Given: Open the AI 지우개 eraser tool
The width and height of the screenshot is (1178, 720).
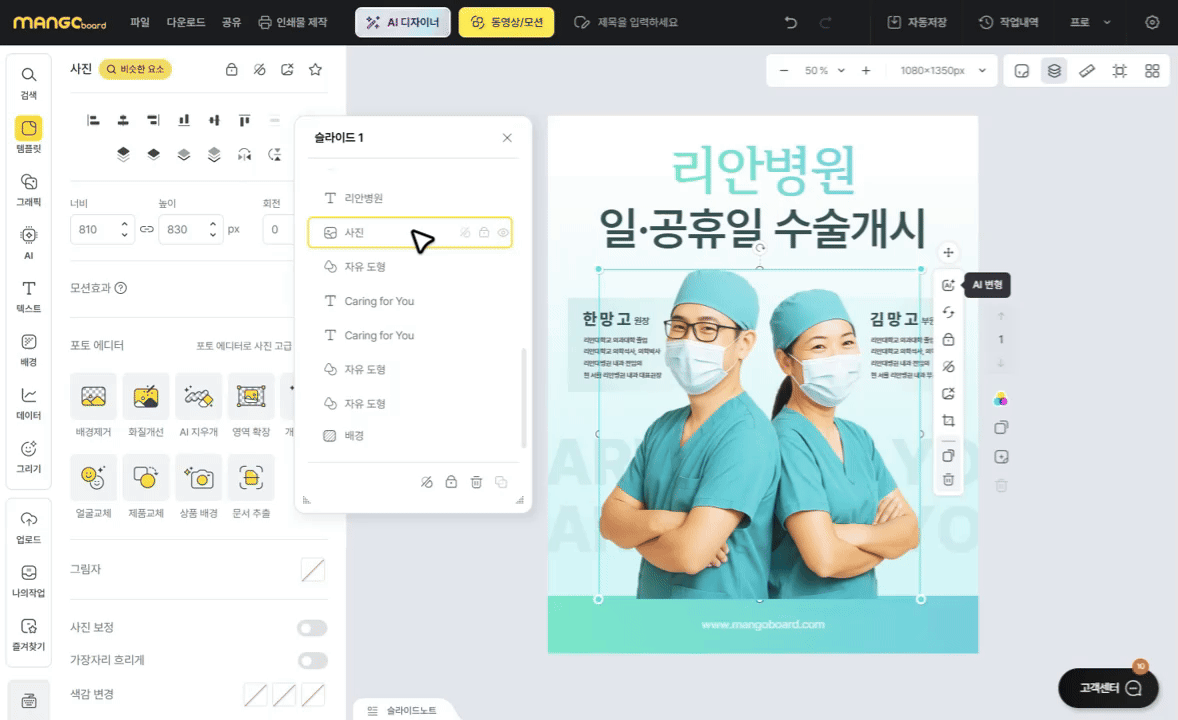Looking at the screenshot, I should [198, 397].
